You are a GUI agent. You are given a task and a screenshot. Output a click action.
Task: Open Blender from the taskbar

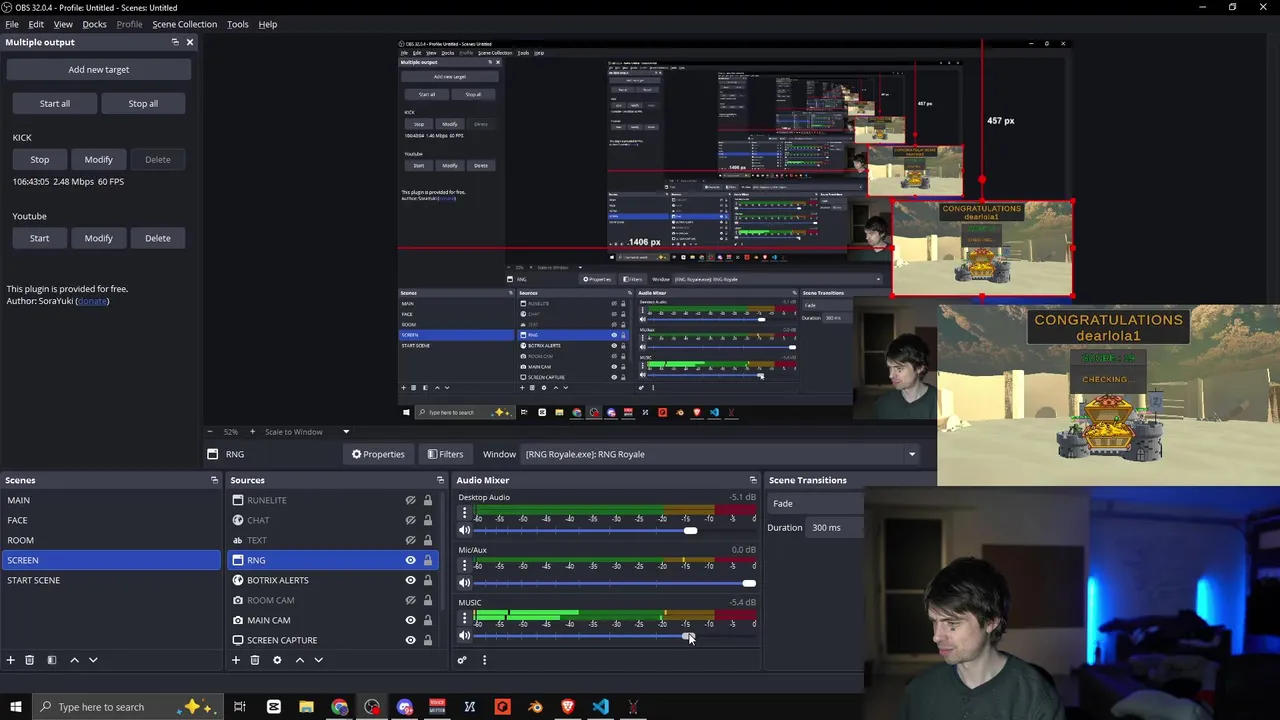pos(535,707)
